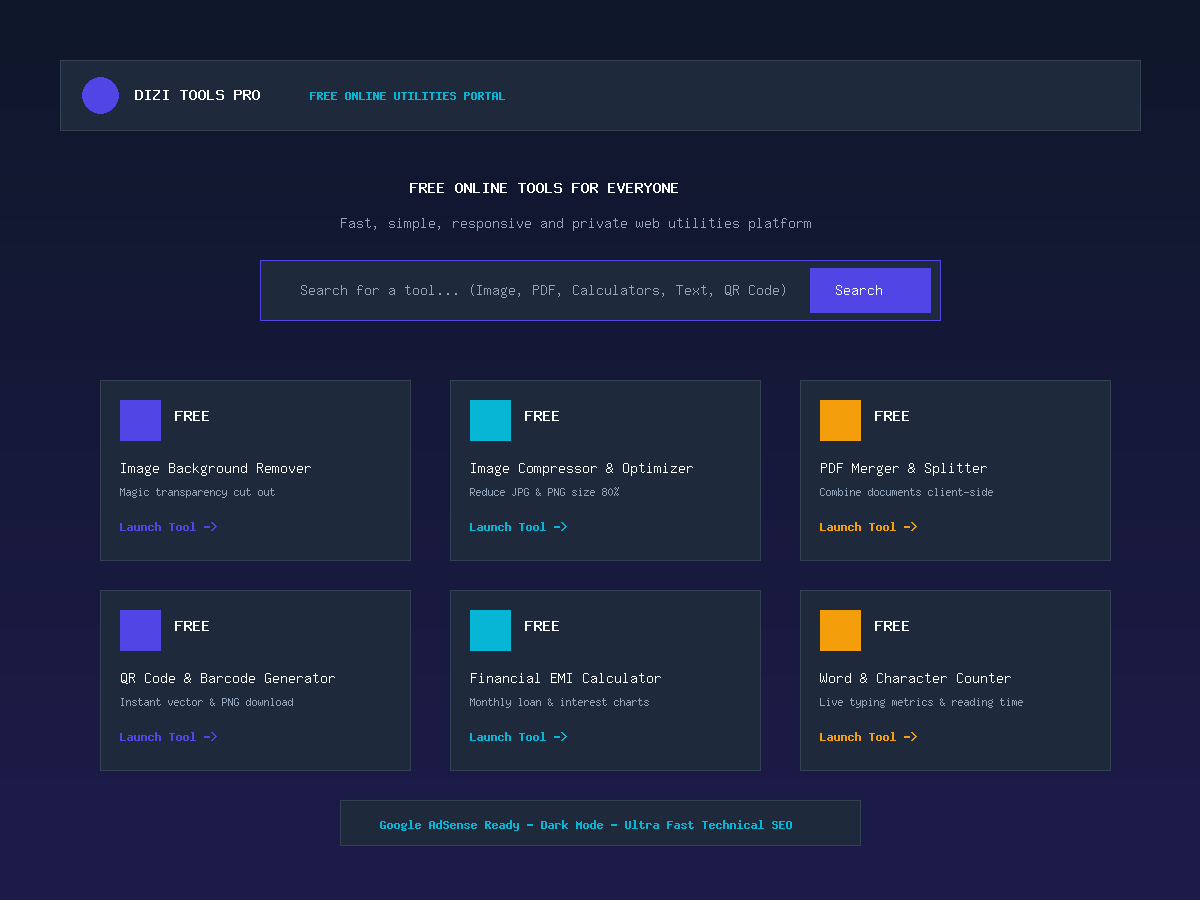The image size is (1200, 900).
Task: Click the round Dizi Tools Pro logo
Action: (100, 95)
